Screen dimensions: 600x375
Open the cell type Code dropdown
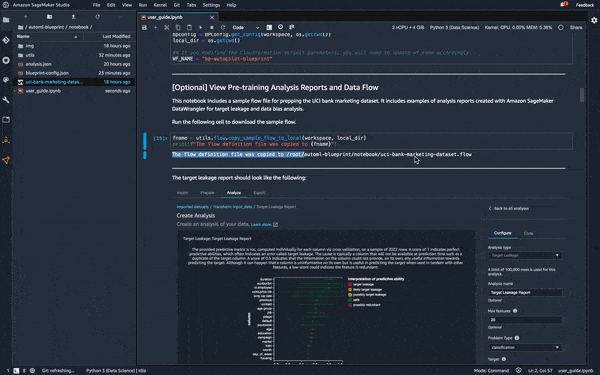246,28
